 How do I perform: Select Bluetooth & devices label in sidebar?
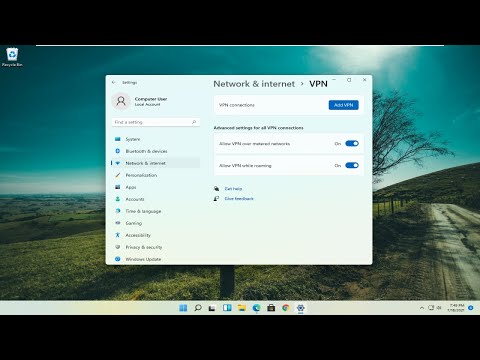pyautogui.click(x=146, y=151)
